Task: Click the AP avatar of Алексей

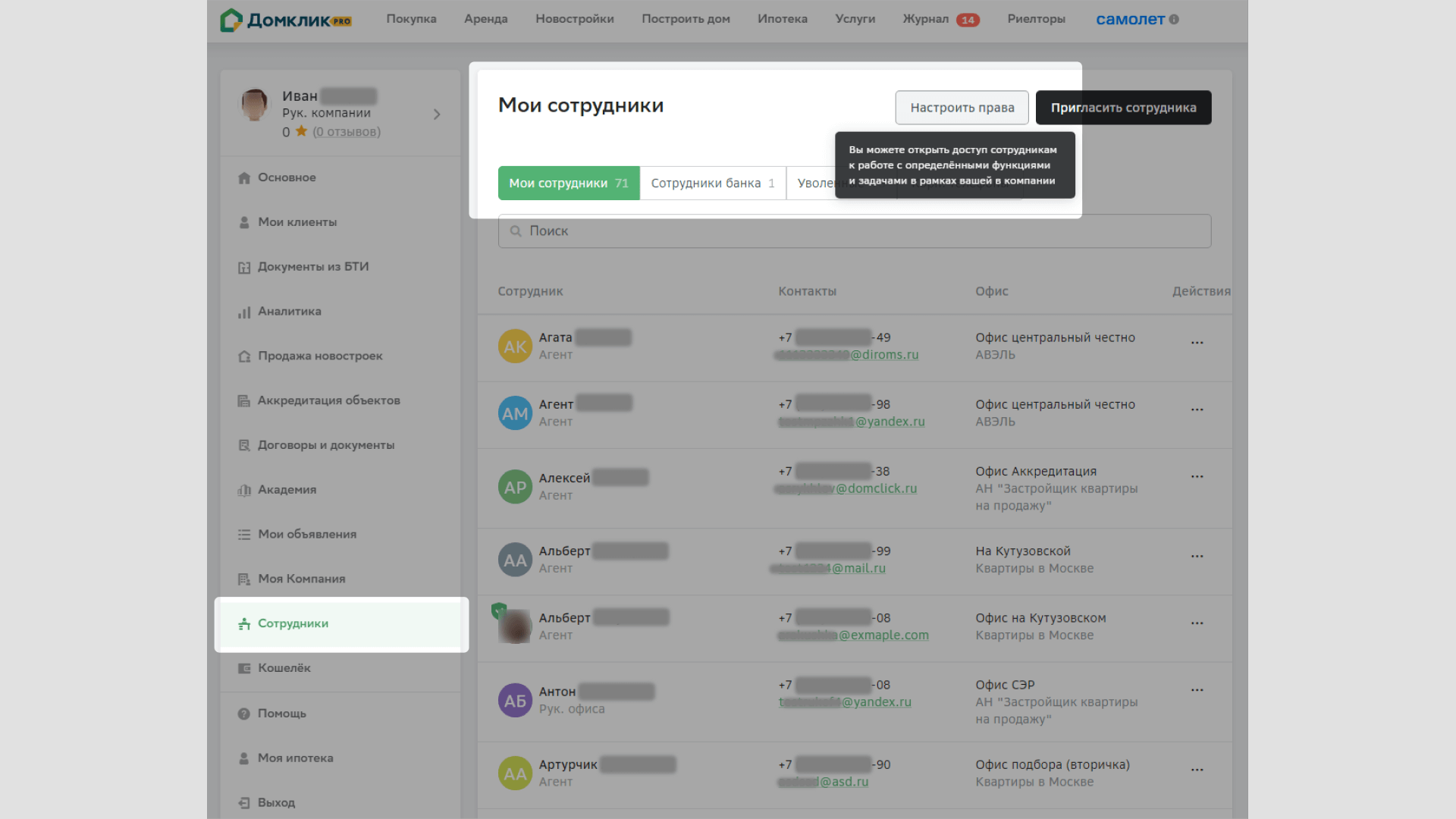Action: coord(515,487)
